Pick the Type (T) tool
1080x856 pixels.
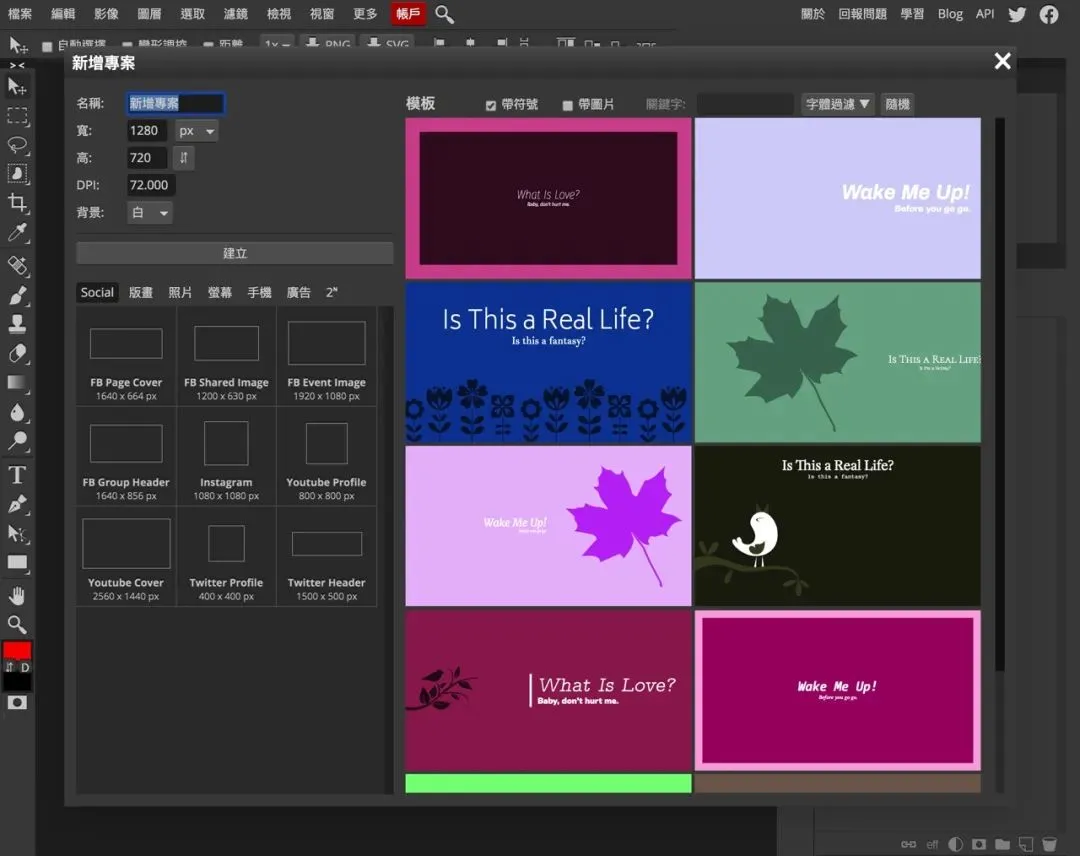17,475
